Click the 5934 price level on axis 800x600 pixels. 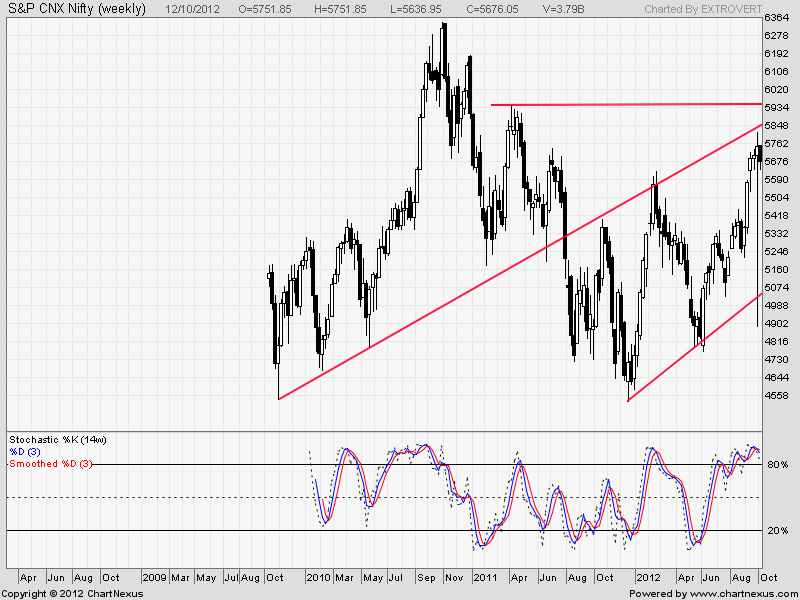click(776, 108)
